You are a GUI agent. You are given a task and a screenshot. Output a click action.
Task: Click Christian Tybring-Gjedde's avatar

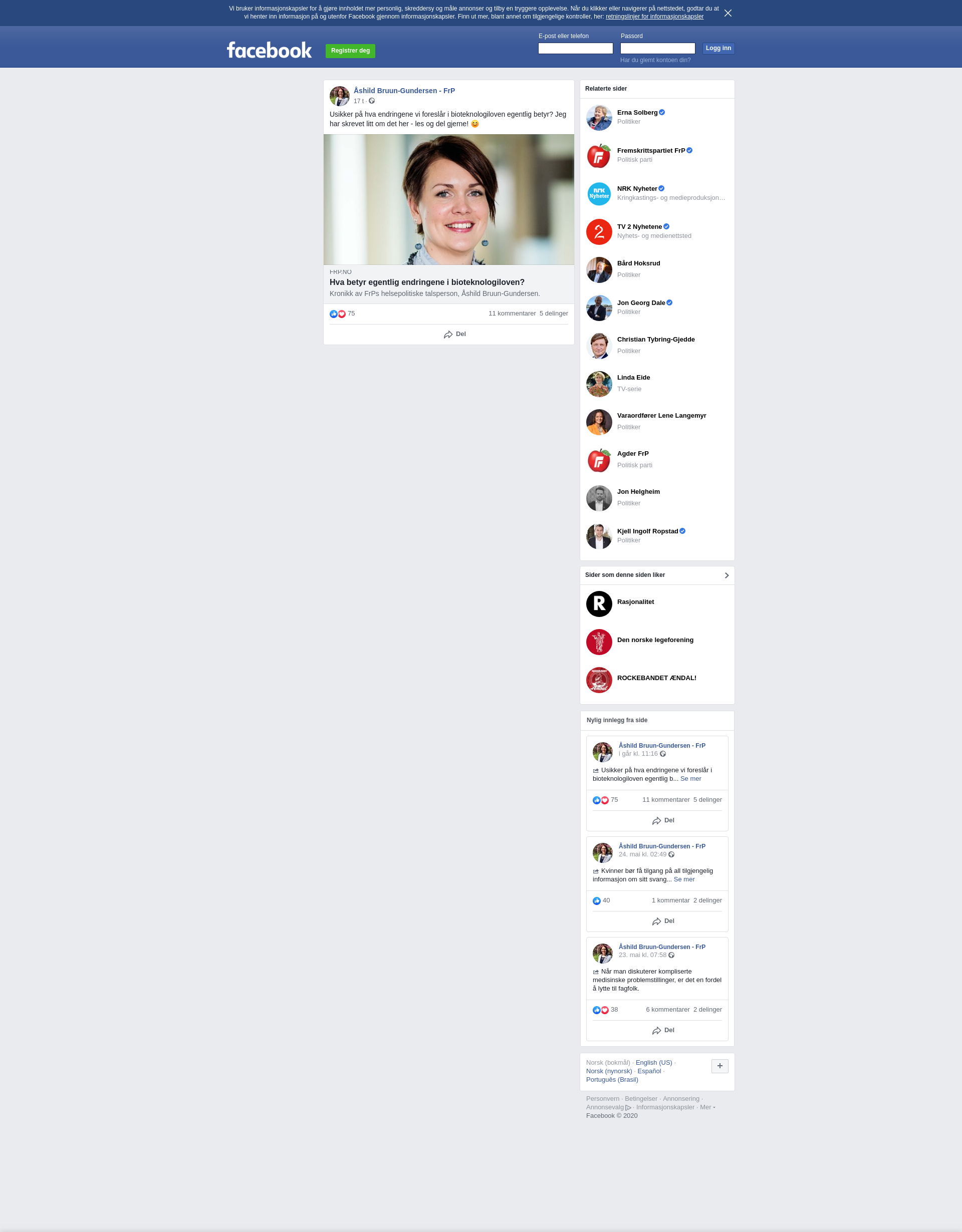[599, 346]
